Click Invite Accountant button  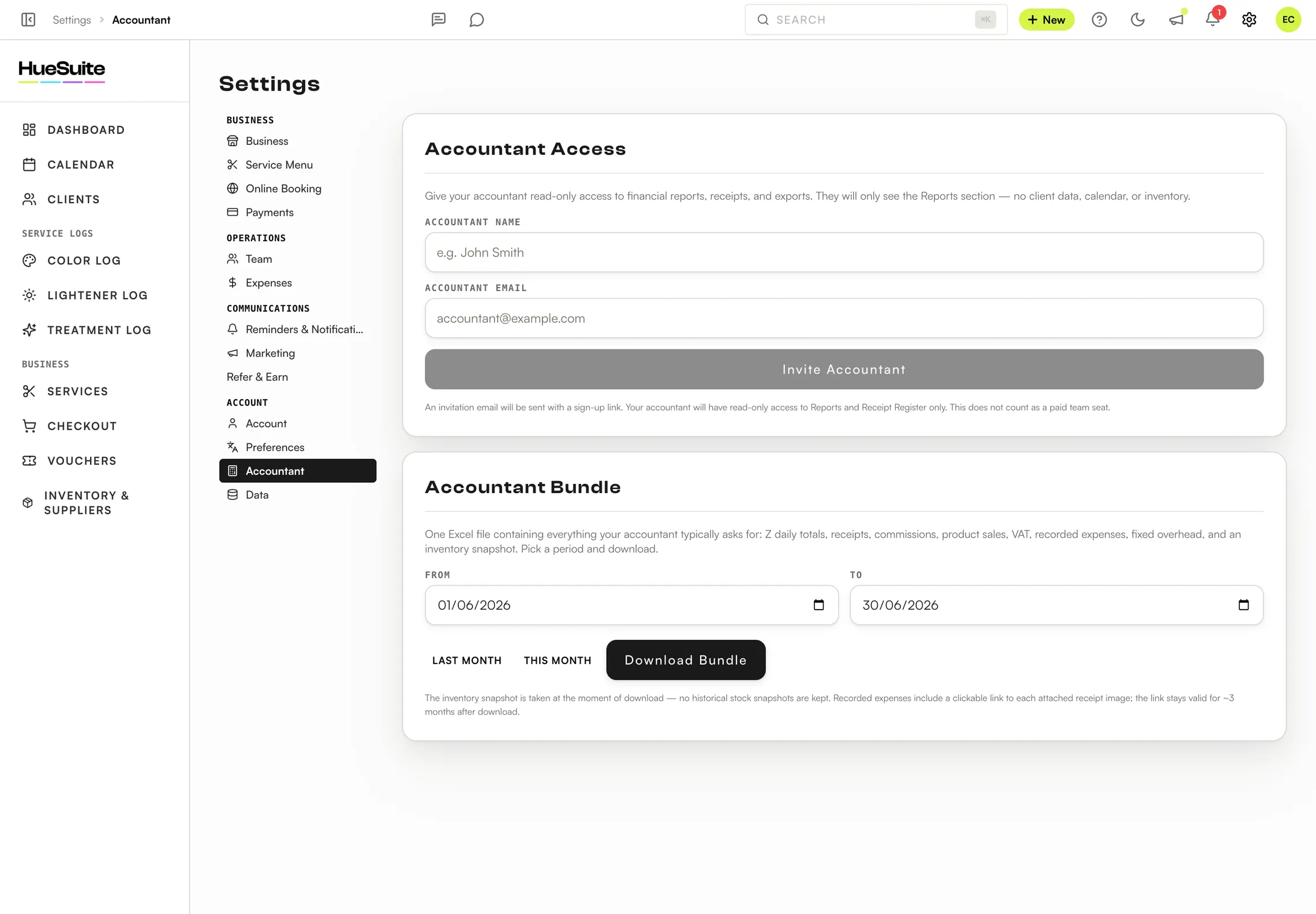tap(844, 369)
